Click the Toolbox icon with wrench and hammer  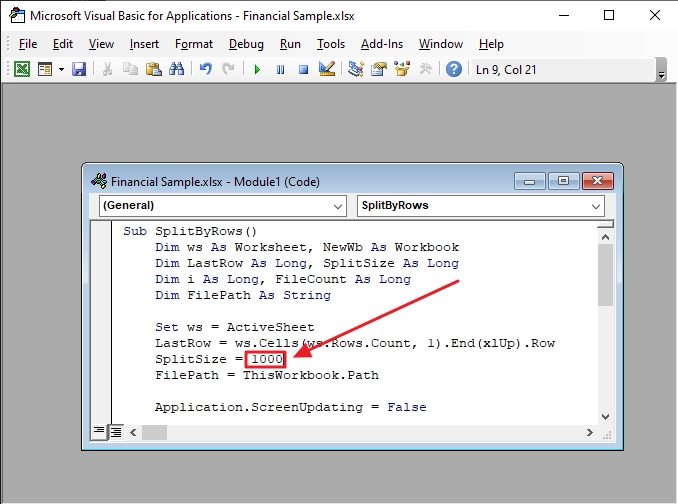pos(425,69)
